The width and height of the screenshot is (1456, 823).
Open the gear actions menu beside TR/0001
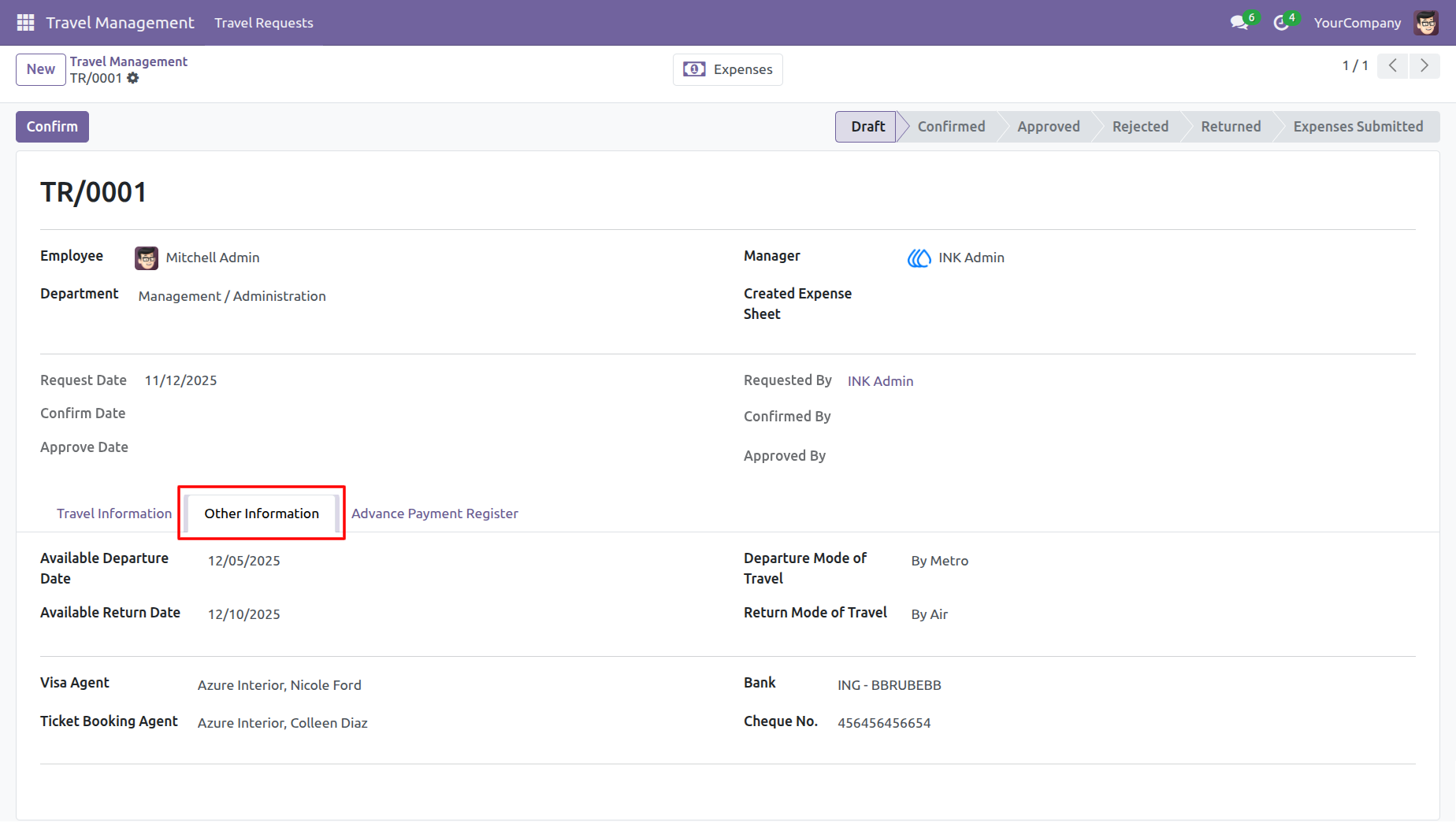[x=133, y=78]
